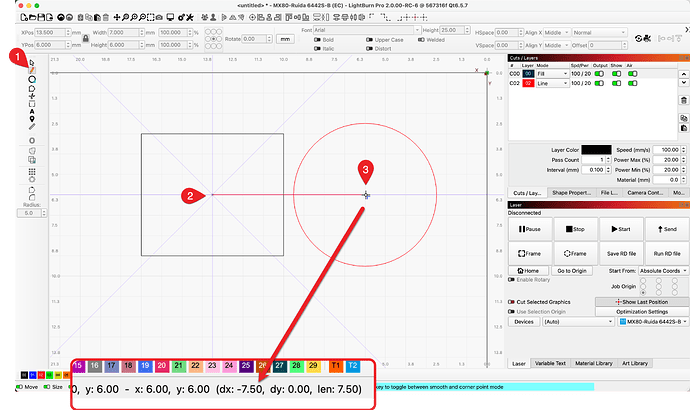Screen dimensions: 690x410
Task: Toggle Show for layer C00
Action: coord(617,74)
